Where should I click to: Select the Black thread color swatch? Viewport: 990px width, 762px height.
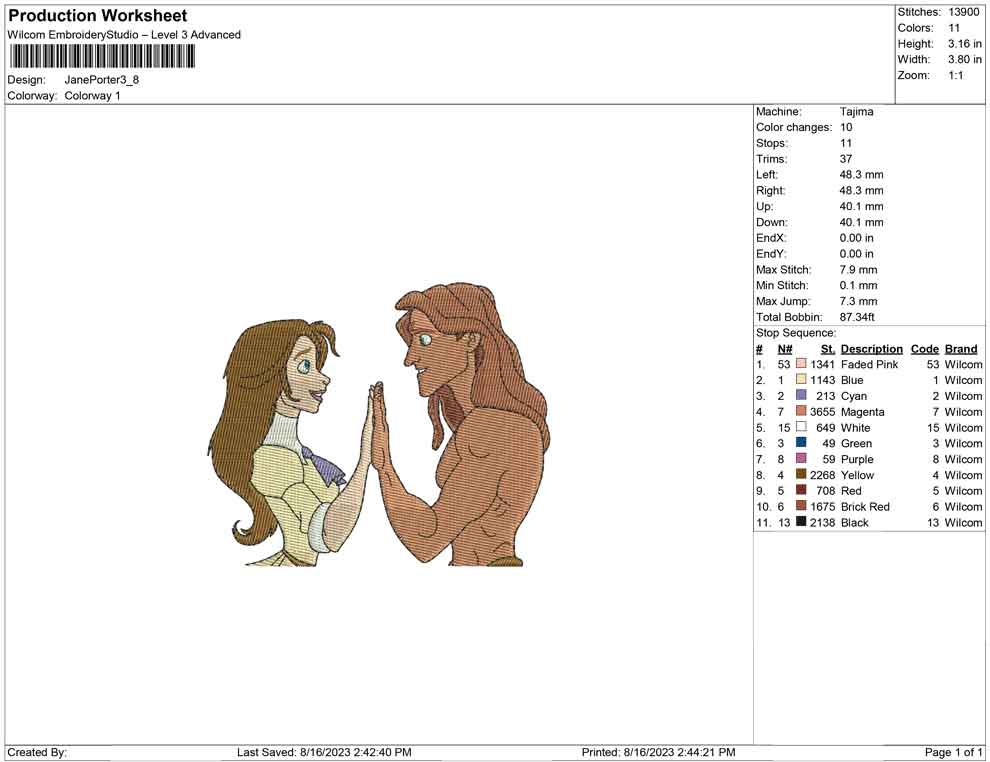pyautogui.click(x=801, y=521)
